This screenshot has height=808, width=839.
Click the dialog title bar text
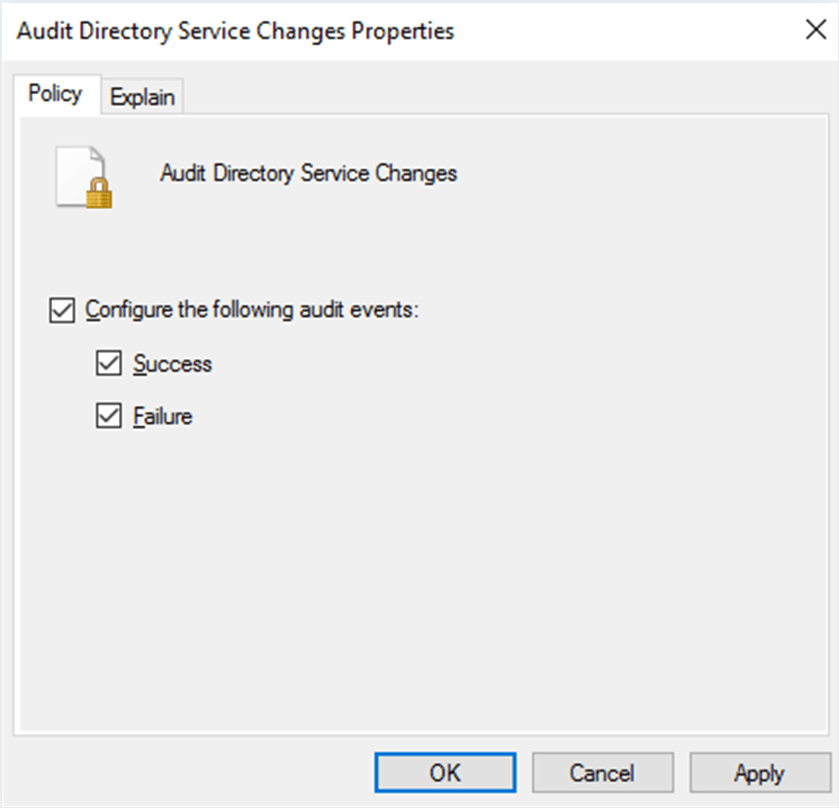point(236,31)
